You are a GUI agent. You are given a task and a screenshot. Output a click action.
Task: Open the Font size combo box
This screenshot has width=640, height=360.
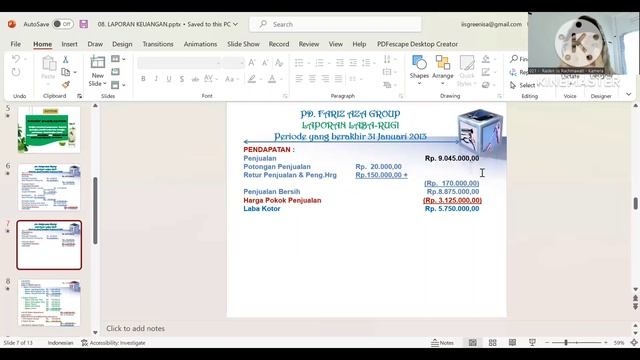pos(233,63)
